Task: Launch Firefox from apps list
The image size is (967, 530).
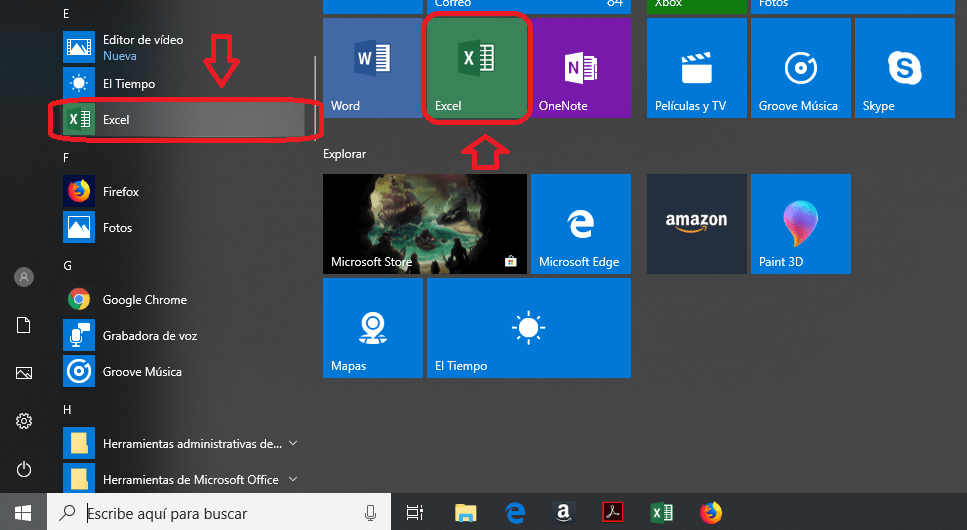Action: [184, 192]
